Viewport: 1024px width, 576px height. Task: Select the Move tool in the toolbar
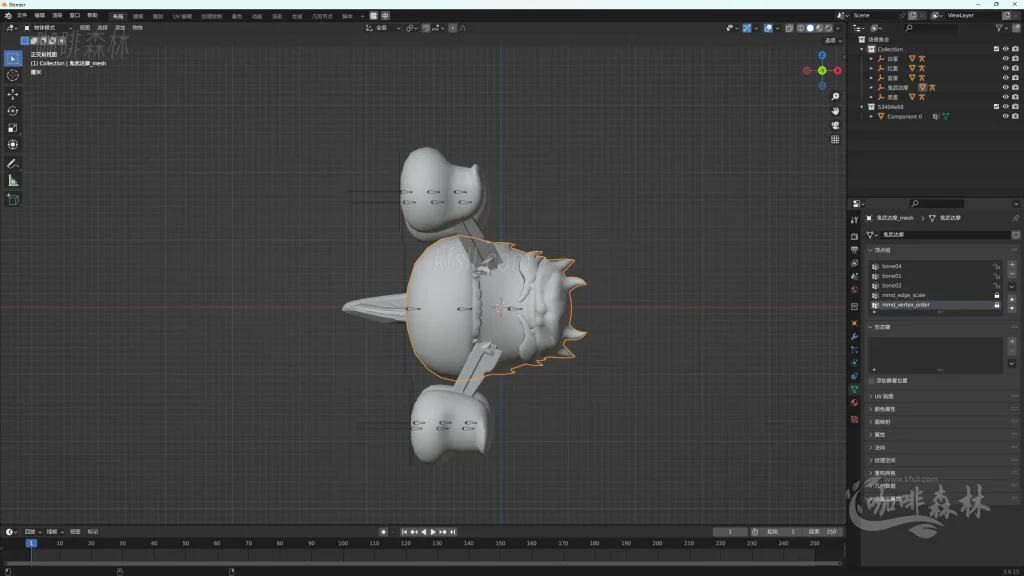(x=13, y=93)
